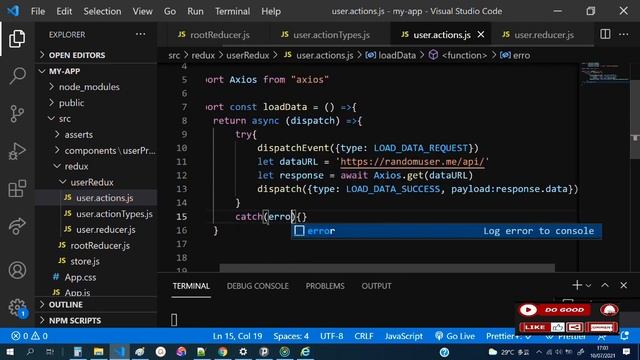Open File Explorer from taskbar

[98, 351]
